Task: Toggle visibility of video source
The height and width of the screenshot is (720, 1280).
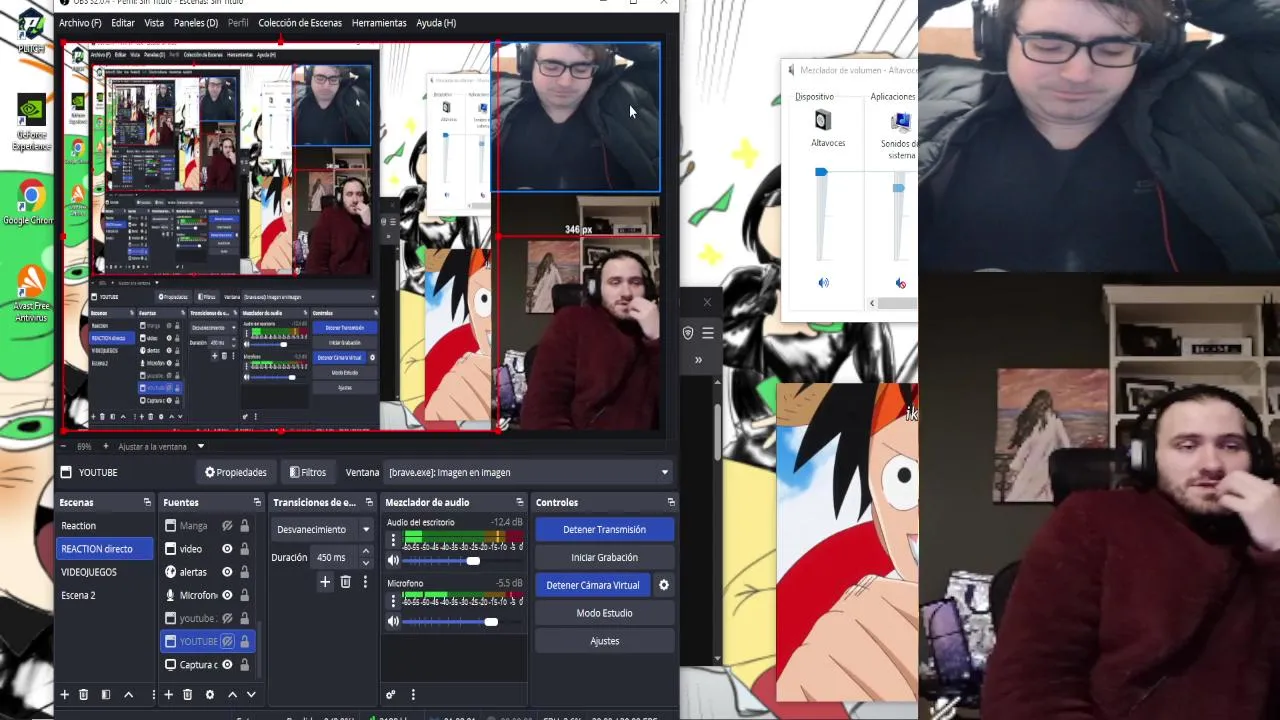Action: pos(227,549)
